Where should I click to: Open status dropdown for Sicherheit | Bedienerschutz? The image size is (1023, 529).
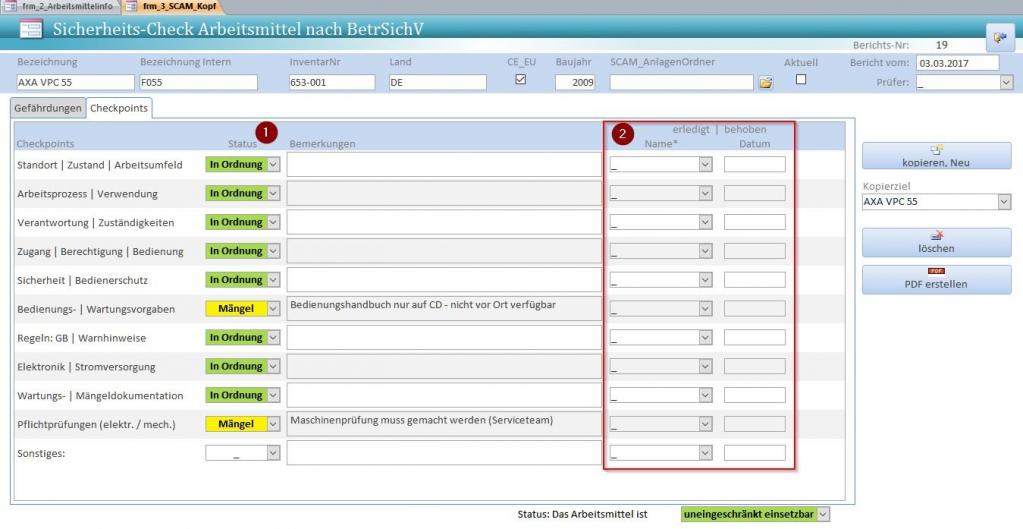273,280
